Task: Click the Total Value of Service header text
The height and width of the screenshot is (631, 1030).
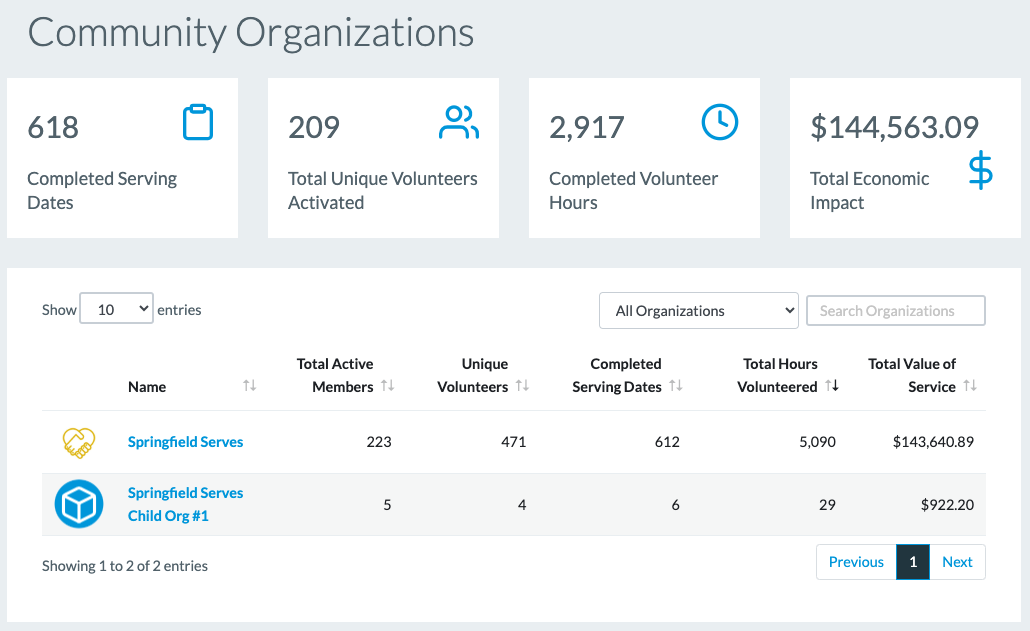Action: (x=912, y=376)
